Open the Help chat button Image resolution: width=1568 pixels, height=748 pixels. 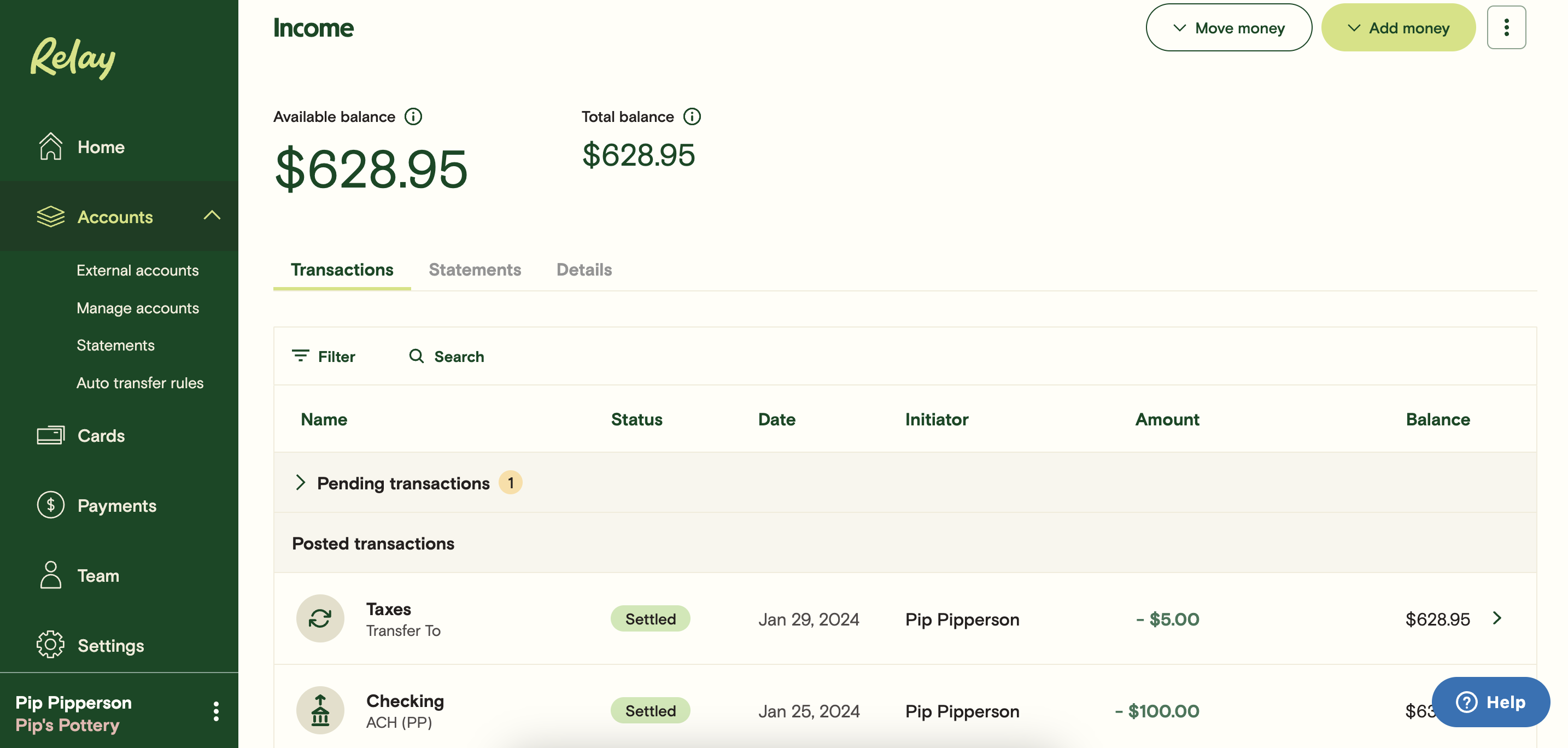point(1491,702)
